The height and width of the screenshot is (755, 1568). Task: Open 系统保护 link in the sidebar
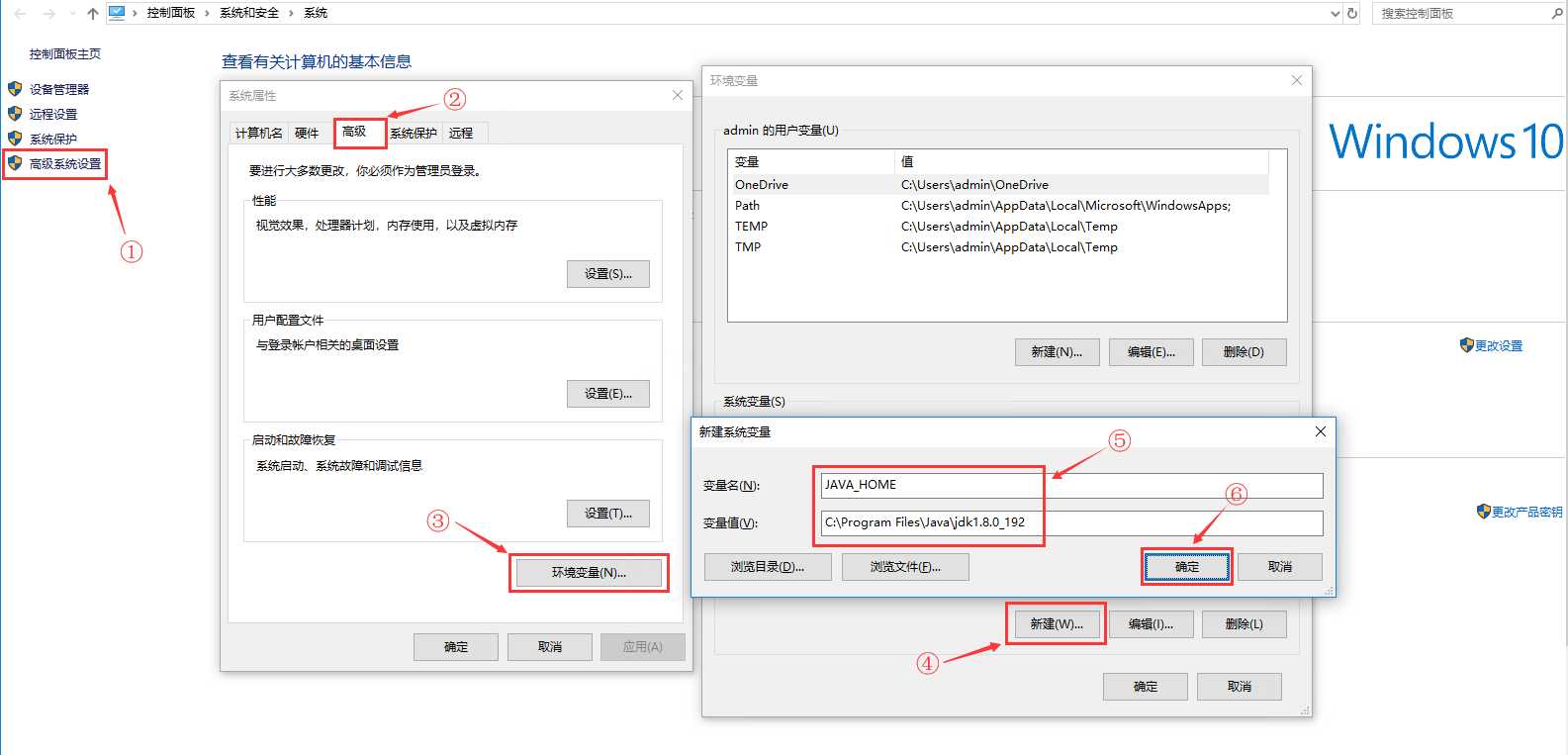53,139
